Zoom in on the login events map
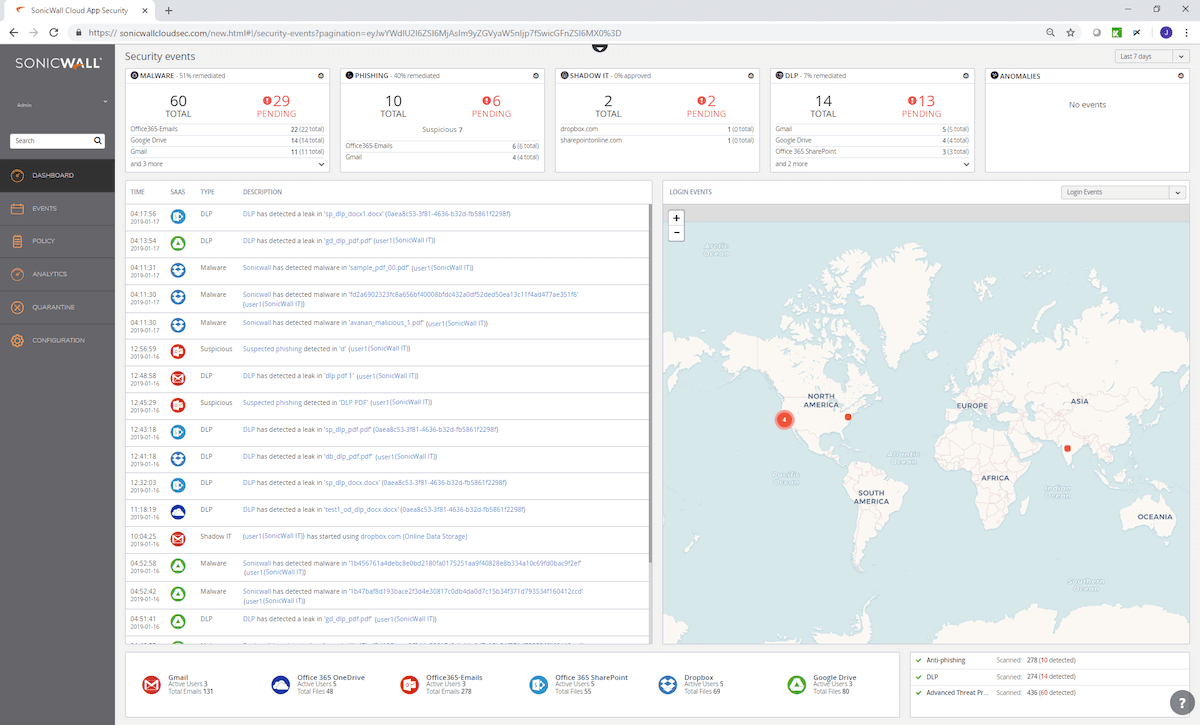This screenshot has width=1200, height=725. click(677, 217)
